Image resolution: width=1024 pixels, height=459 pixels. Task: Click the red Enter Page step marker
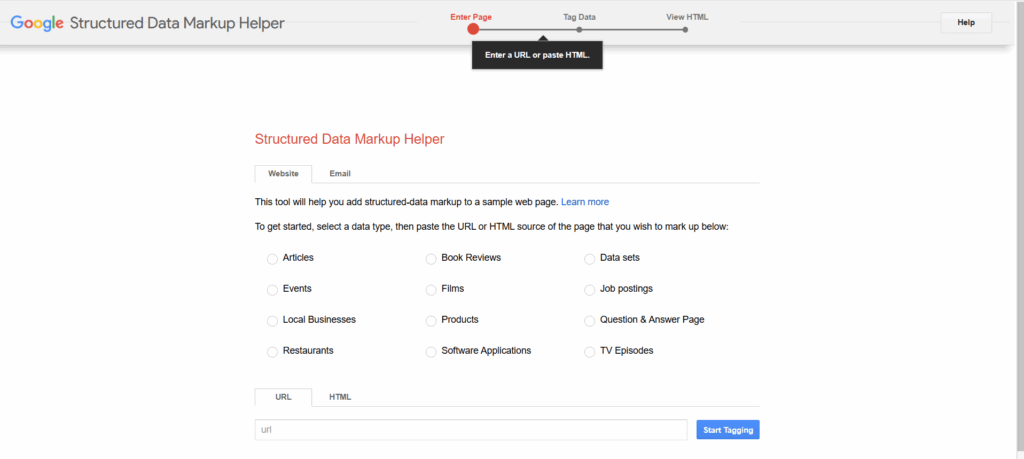(x=473, y=29)
